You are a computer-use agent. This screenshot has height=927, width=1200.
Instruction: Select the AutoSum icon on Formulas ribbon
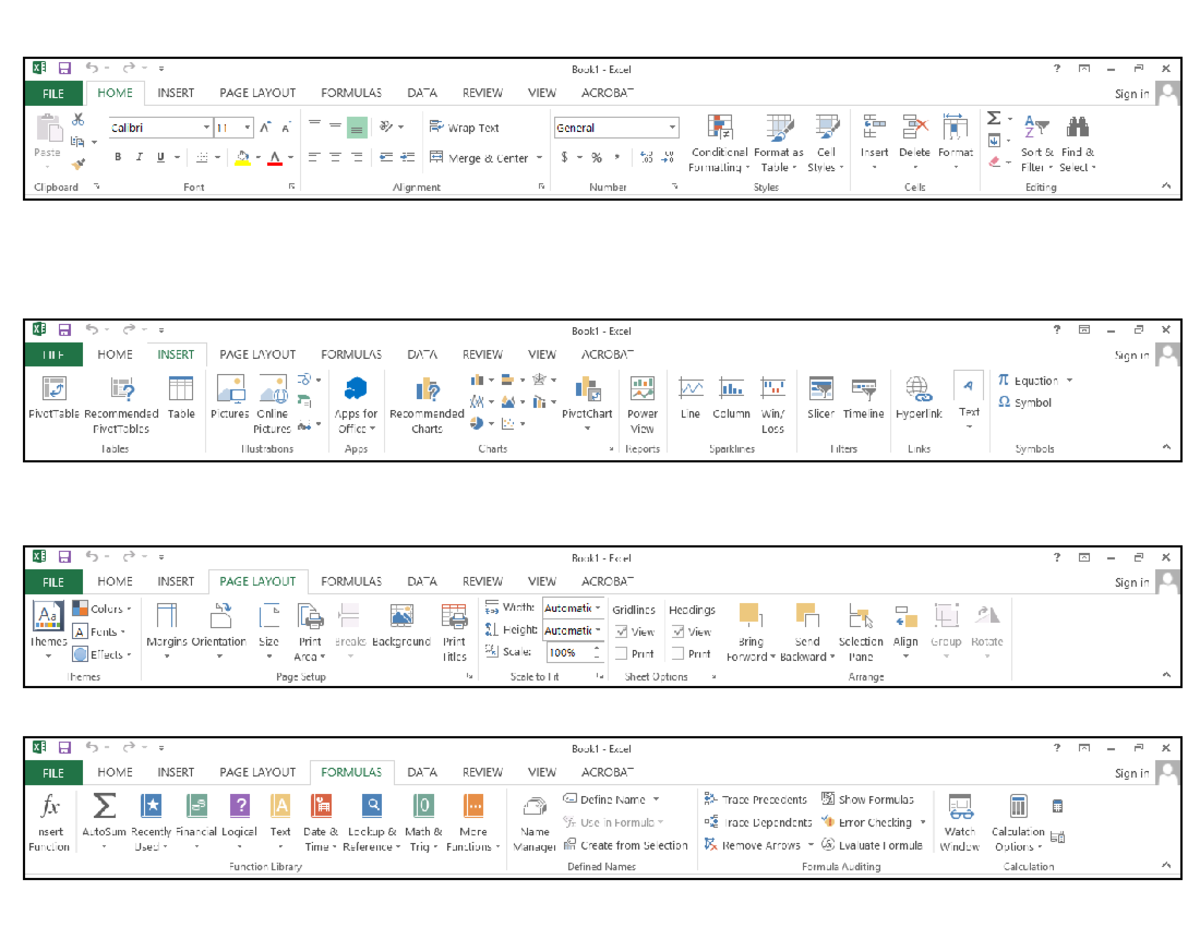tap(103, 807)
